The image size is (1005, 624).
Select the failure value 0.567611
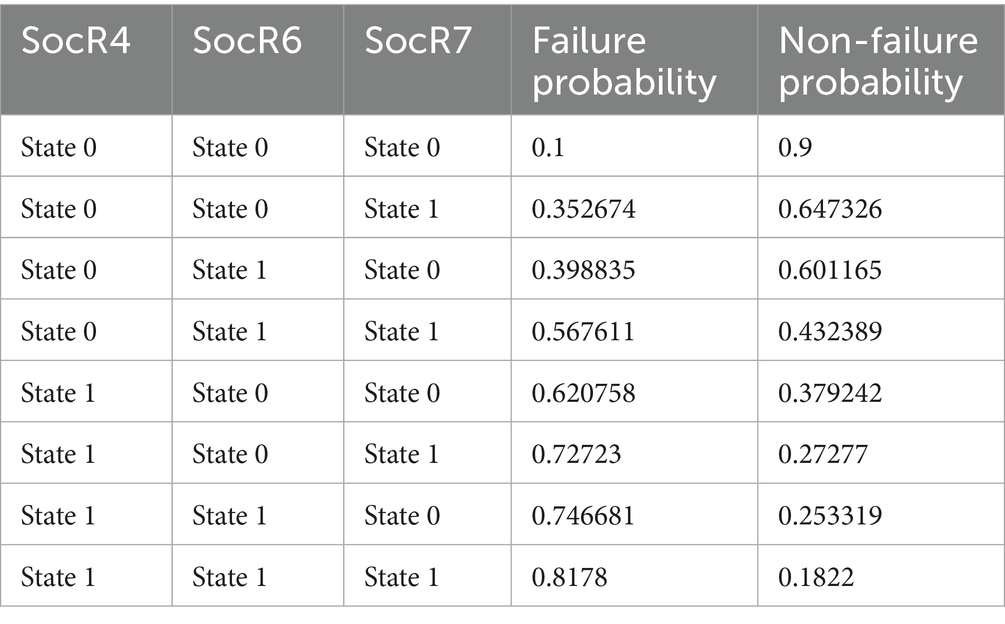click(x=582, y=332)
